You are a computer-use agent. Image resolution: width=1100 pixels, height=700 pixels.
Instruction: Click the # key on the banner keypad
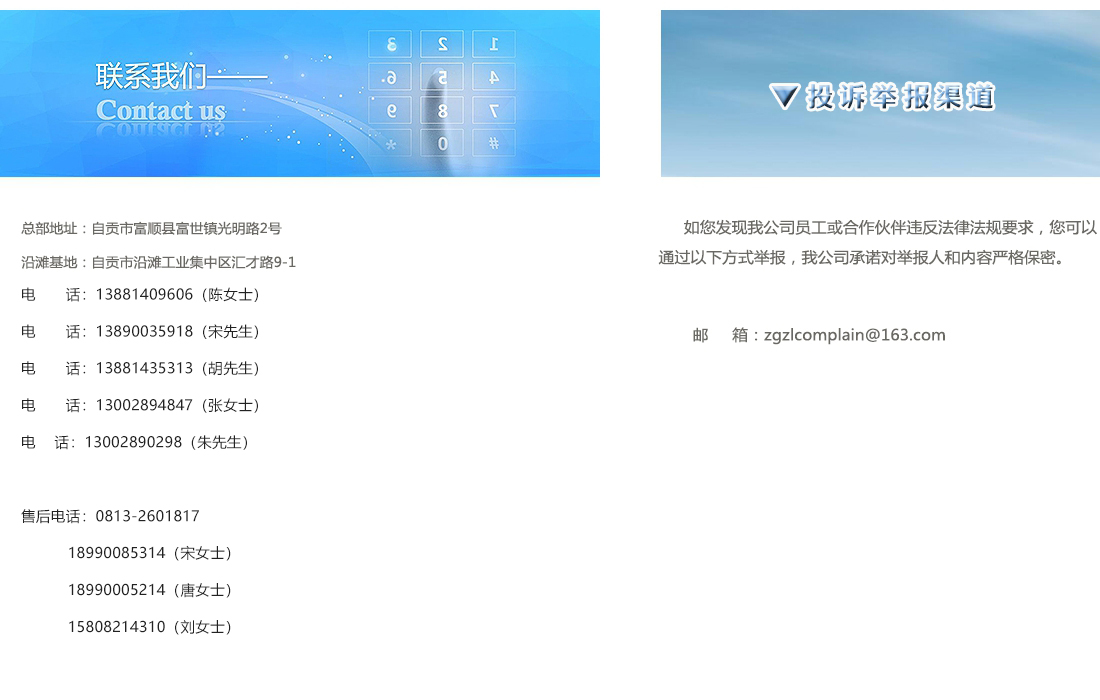coord(494,143)
